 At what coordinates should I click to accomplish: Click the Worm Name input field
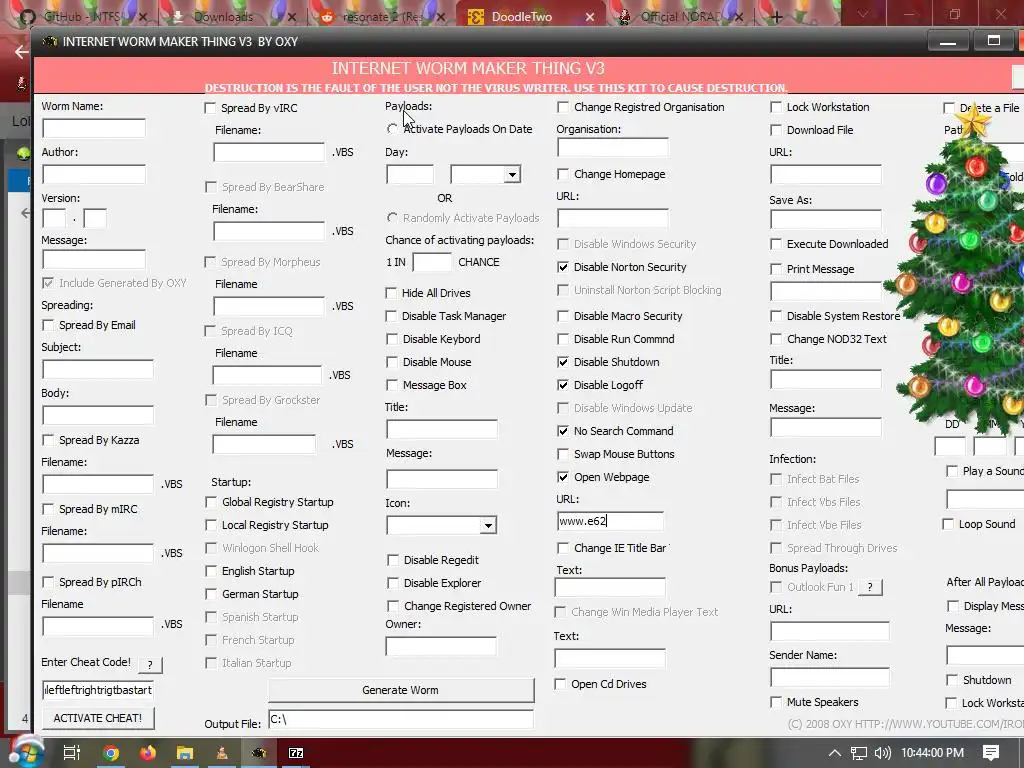pos(94,128)
